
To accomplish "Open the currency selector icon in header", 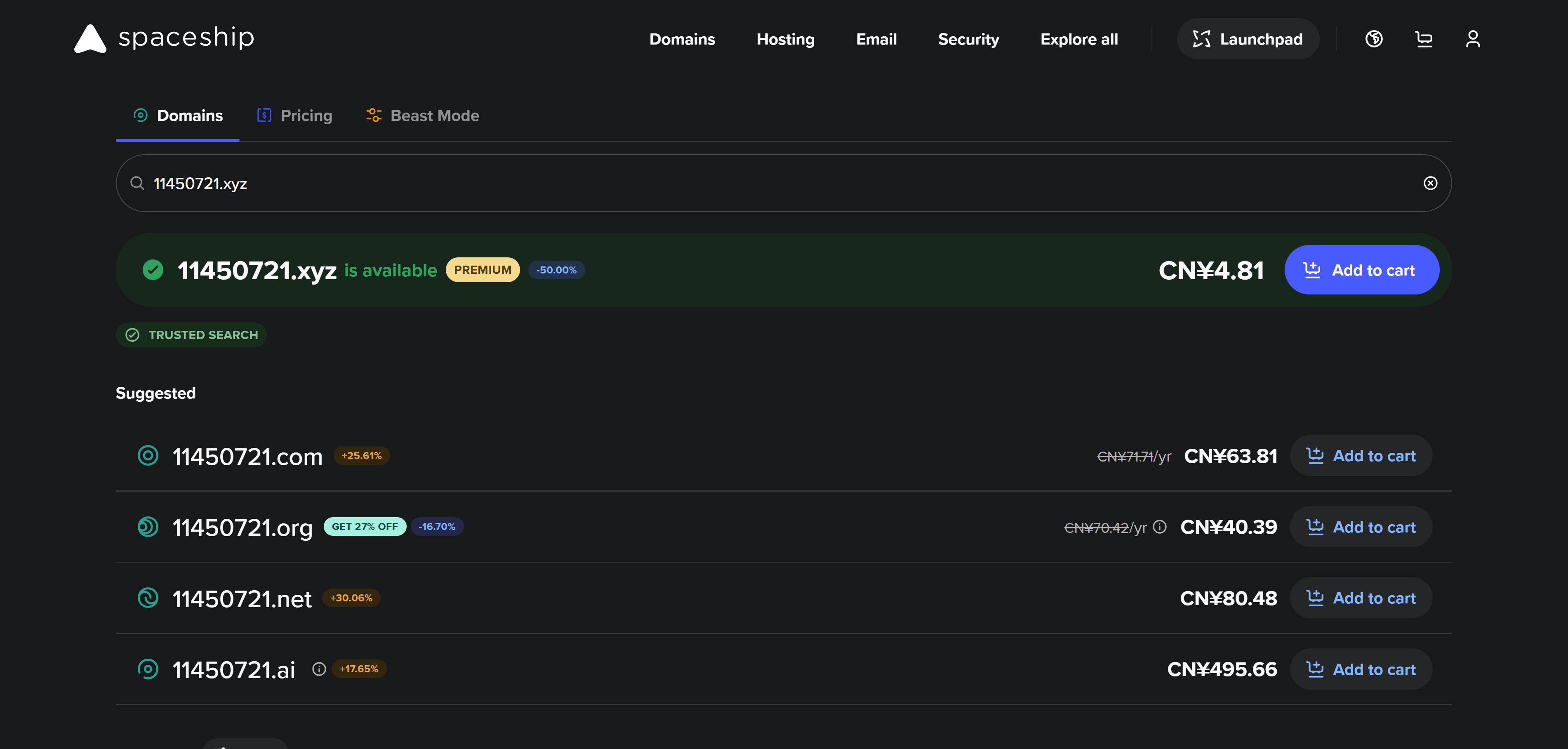I will (1374, 39).
